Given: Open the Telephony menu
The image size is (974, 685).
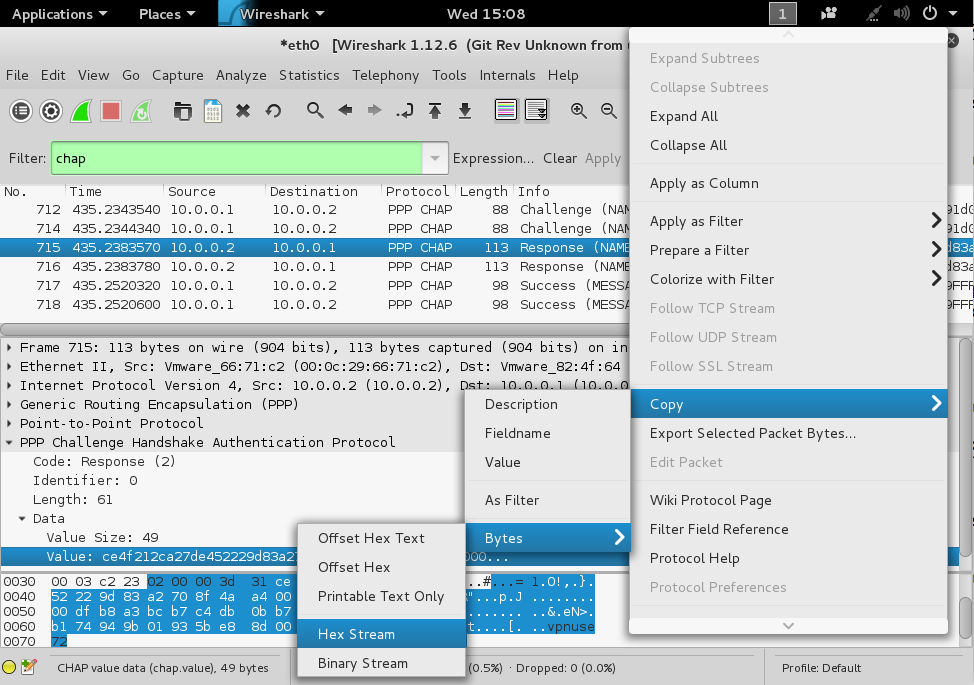Looking at the screenshot, I should (385, 75).
